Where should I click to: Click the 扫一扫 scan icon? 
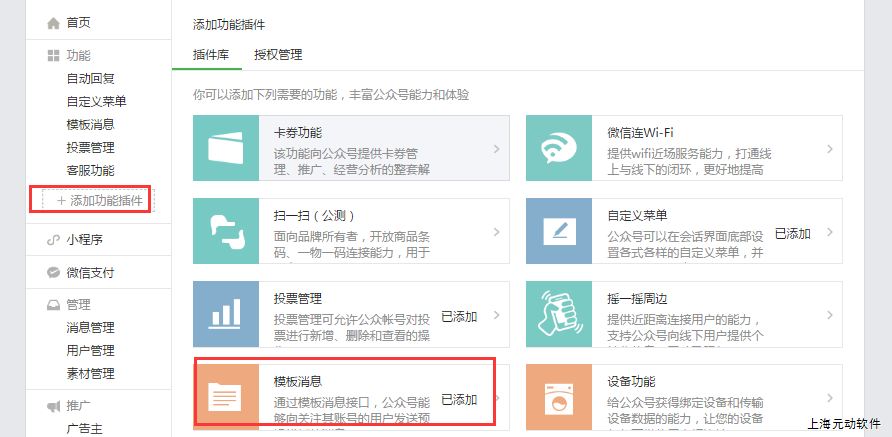tap(226, 231)
